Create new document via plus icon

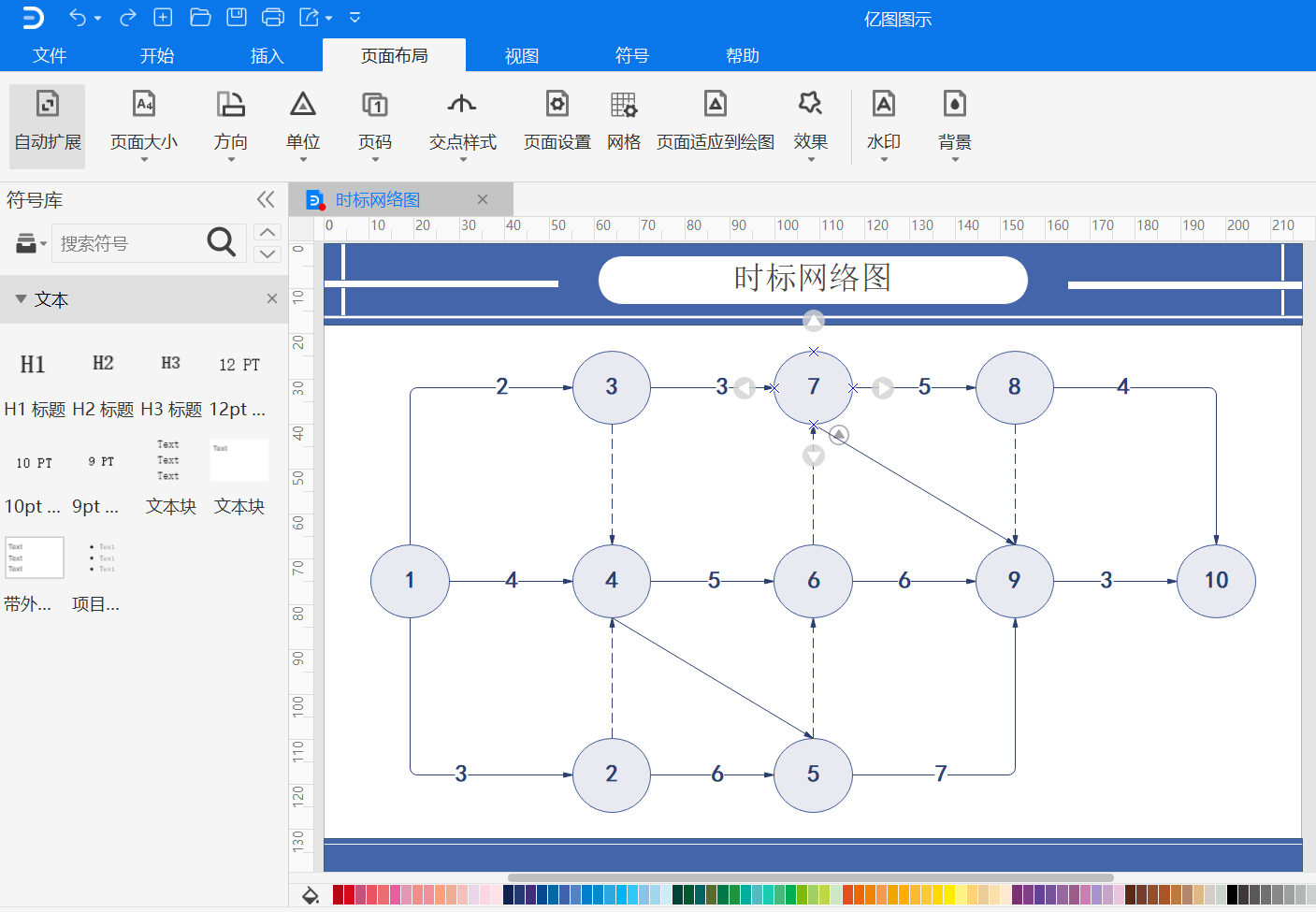point(163,17)
